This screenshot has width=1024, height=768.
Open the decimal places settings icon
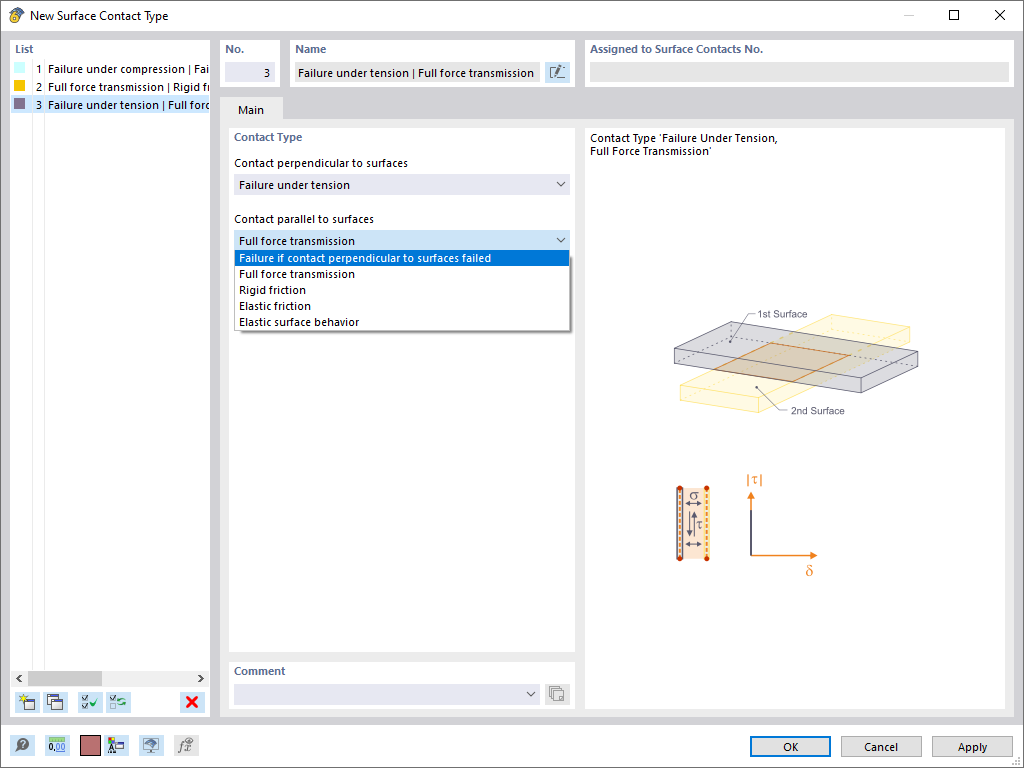pos(57,745)
